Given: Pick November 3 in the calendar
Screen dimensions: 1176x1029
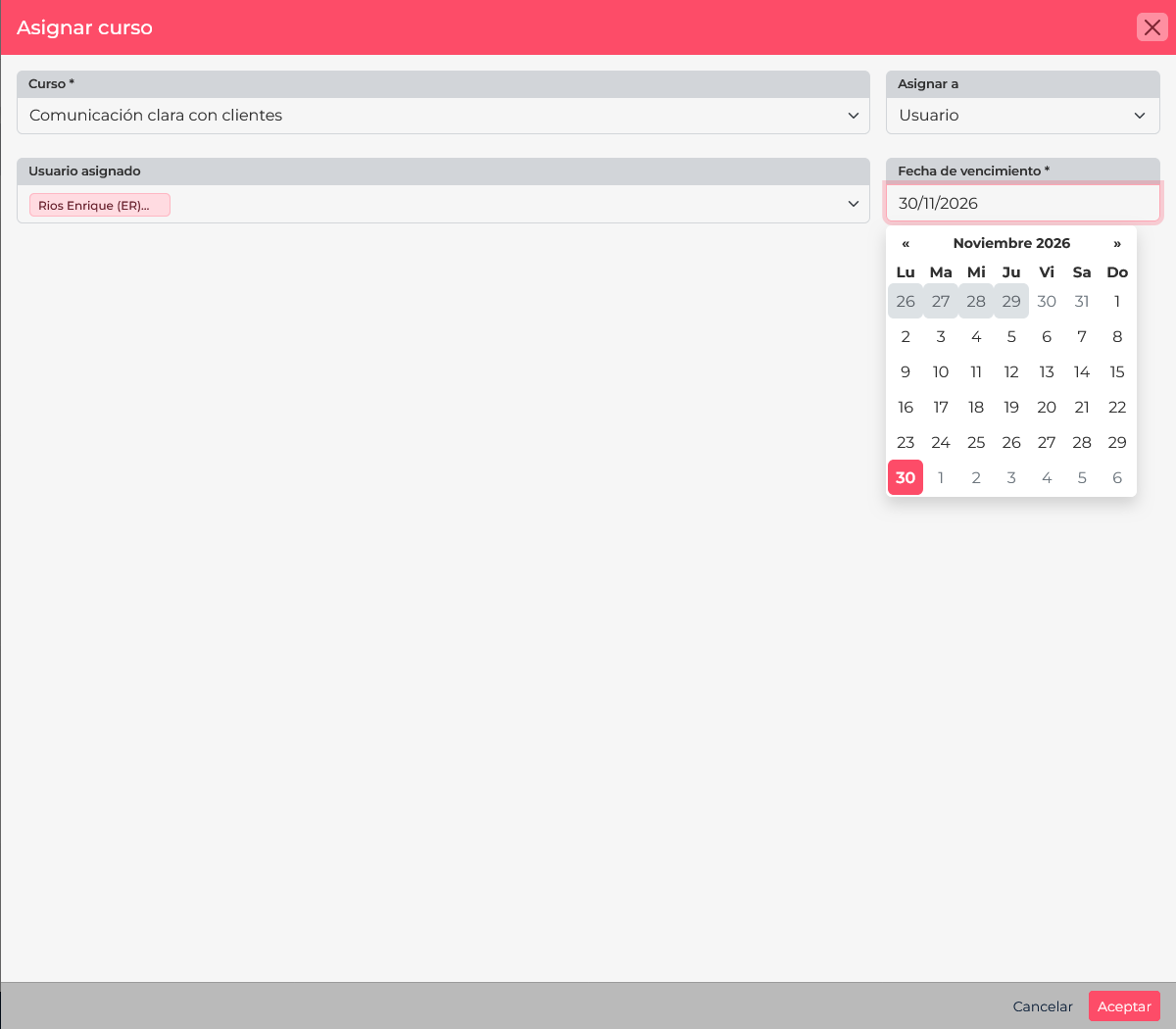Looking at the screenshot, I should tap(941, 337).
